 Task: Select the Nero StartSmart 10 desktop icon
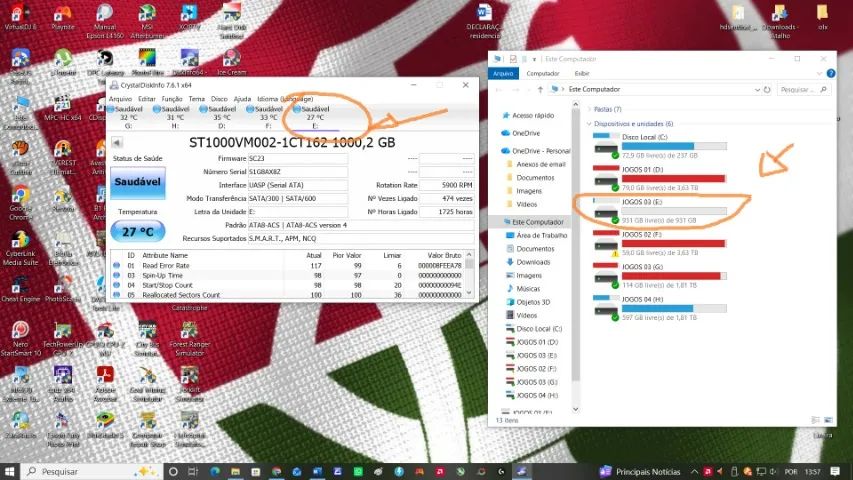point(20,339)
